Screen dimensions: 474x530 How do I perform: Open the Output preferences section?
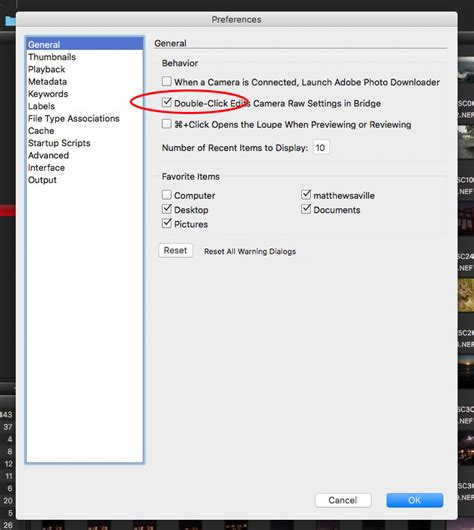click(85, 180)
